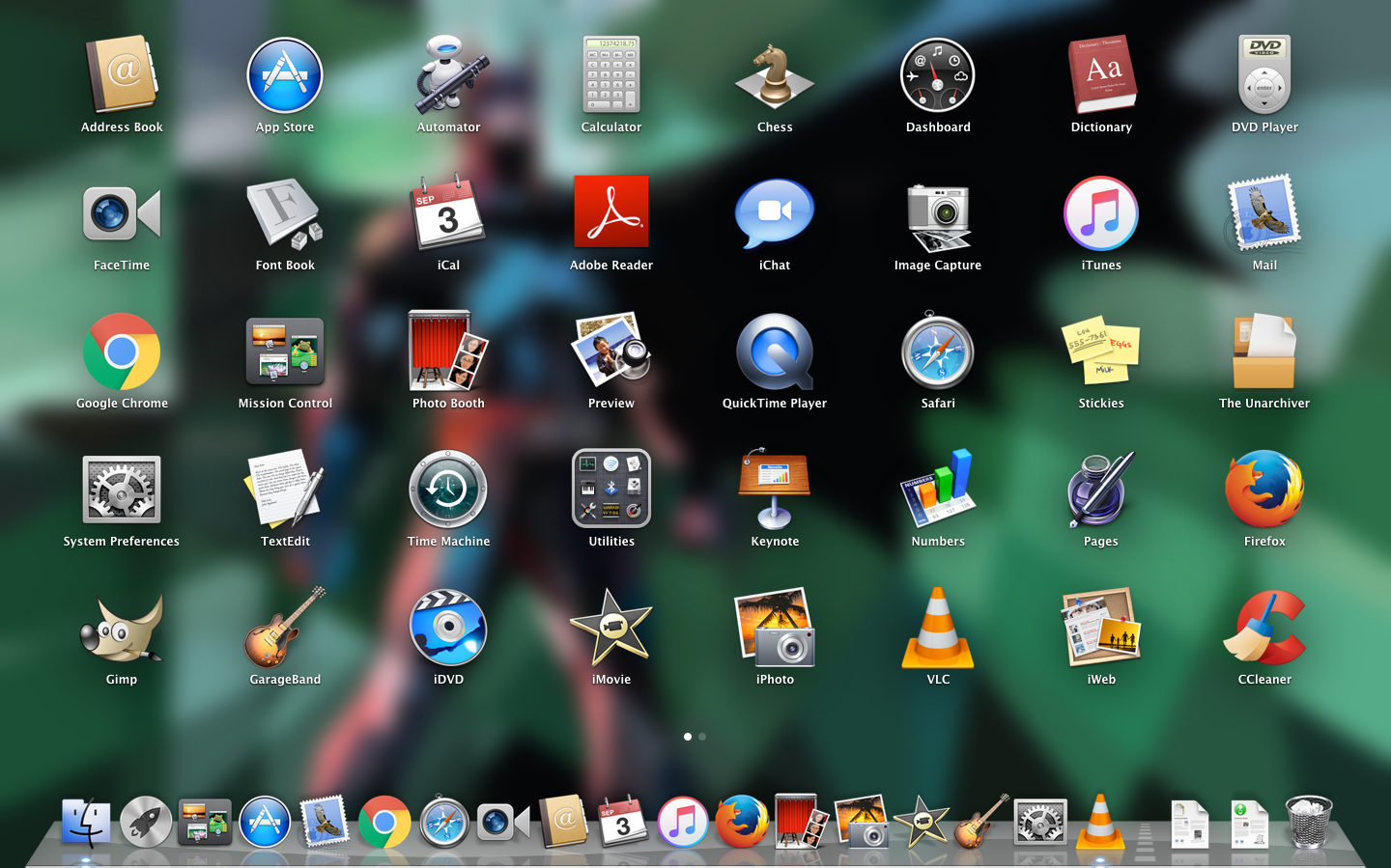Launch The Unarchiver
The image size is (1391, 868).
(x=1264, y=350)
